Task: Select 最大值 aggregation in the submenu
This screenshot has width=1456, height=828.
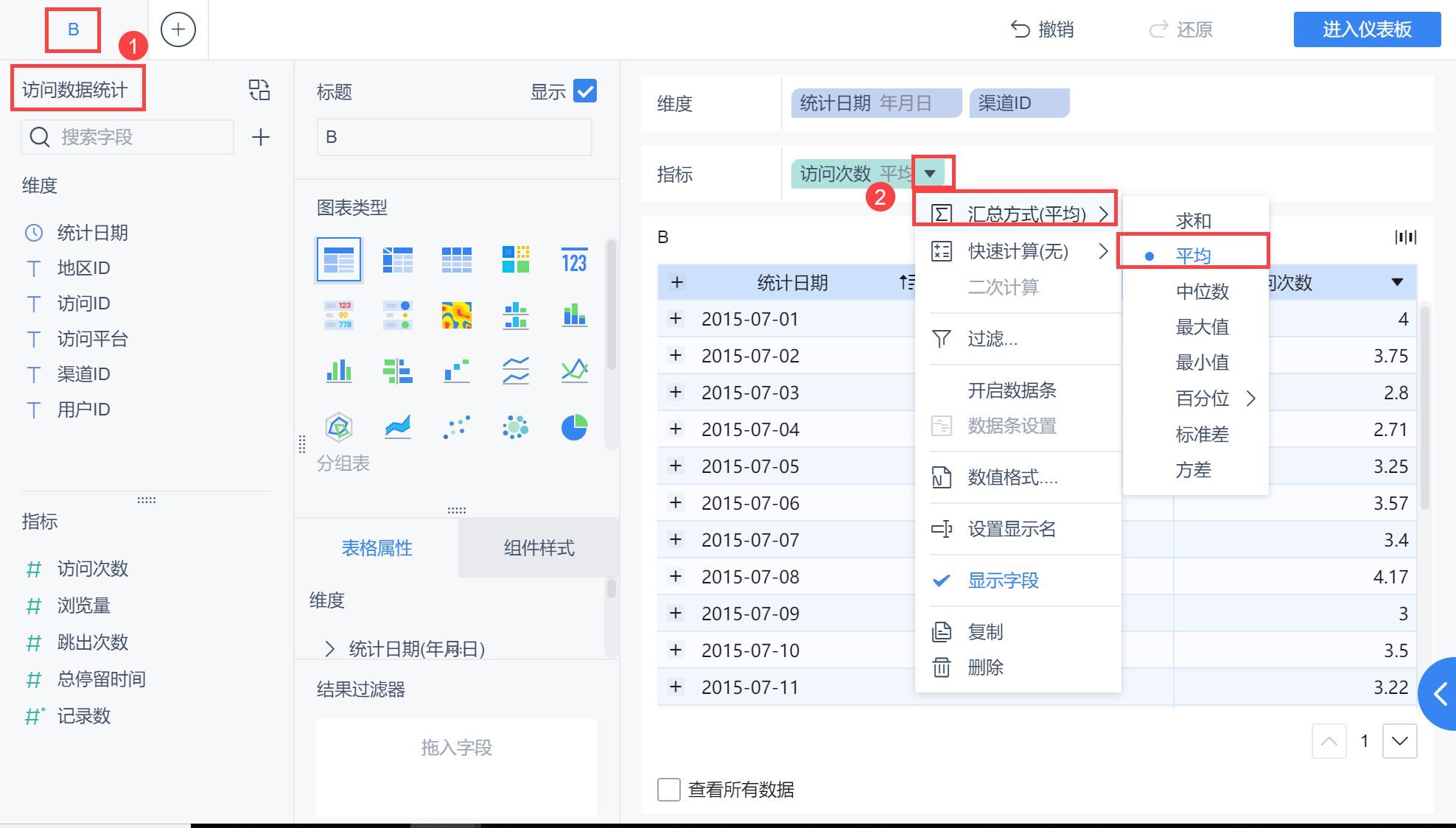Action: 1202,327
